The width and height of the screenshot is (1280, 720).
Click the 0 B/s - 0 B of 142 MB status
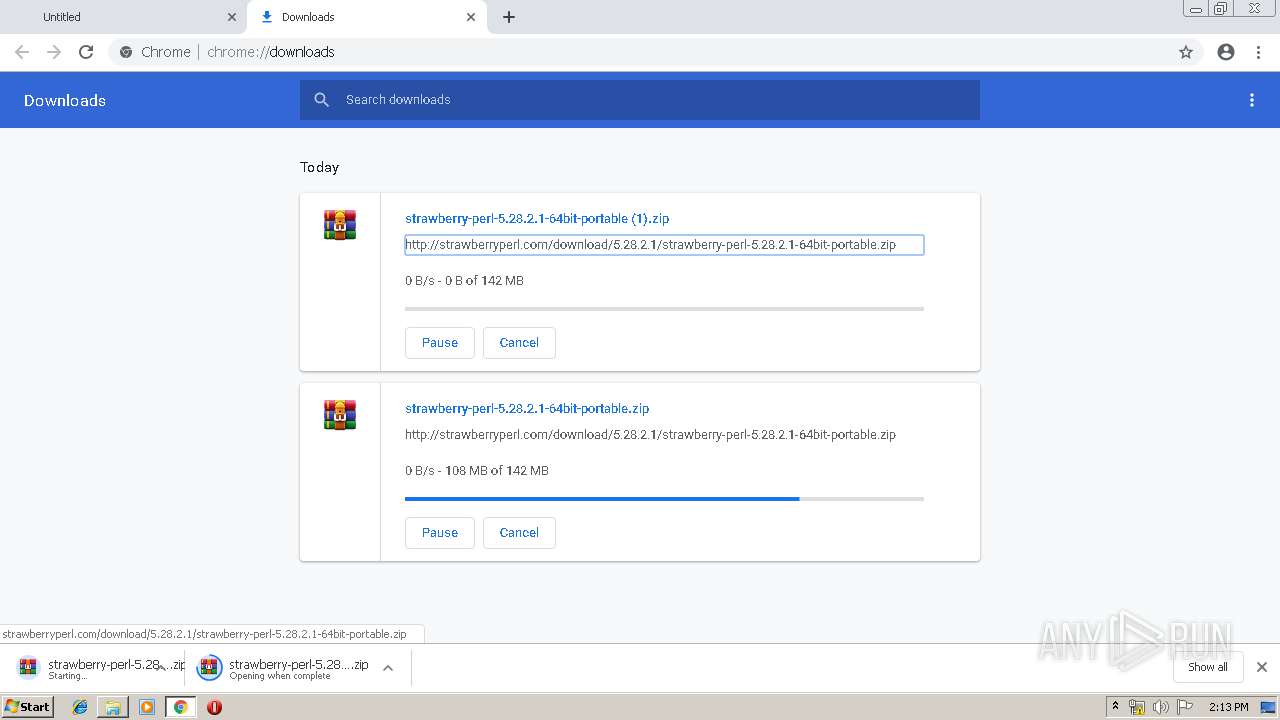464,280
